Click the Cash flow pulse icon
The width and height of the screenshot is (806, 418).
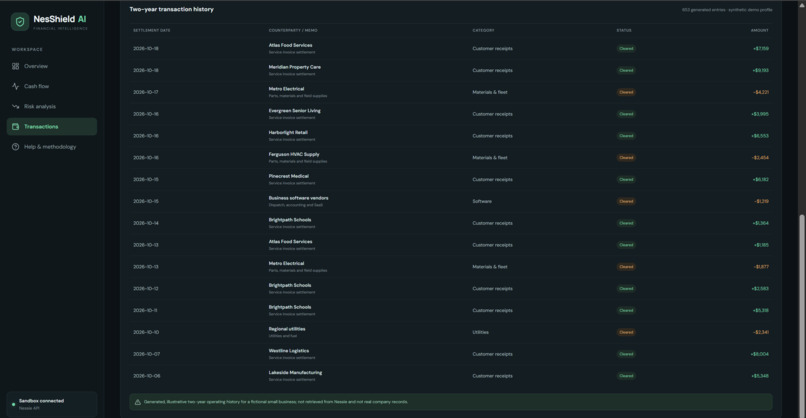click(x=15, y=86)
